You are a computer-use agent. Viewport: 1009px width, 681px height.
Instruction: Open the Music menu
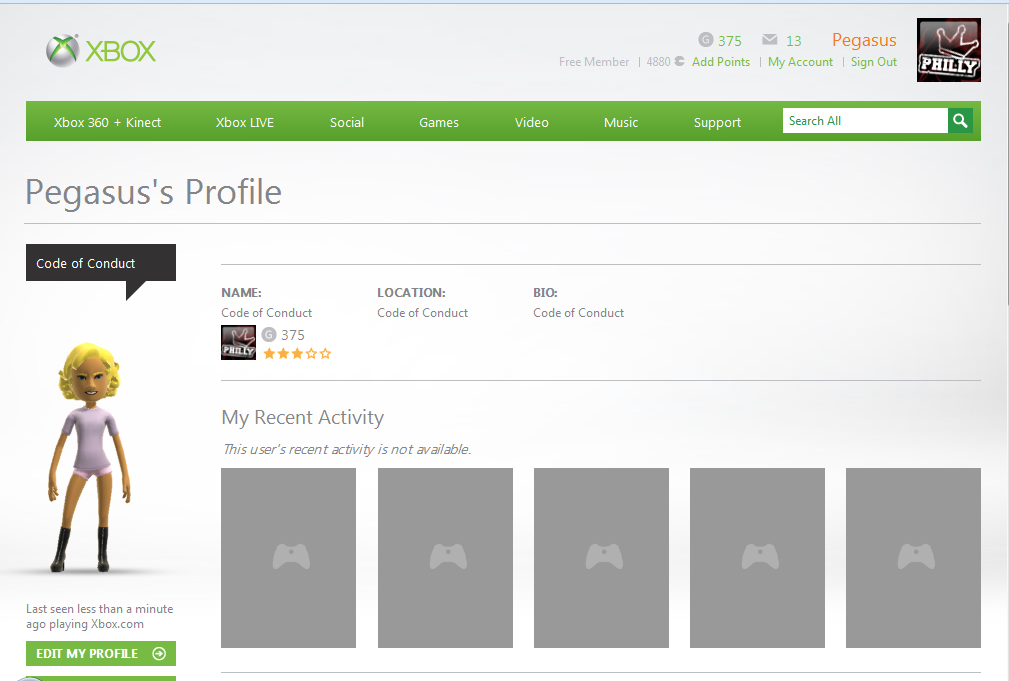621,122
